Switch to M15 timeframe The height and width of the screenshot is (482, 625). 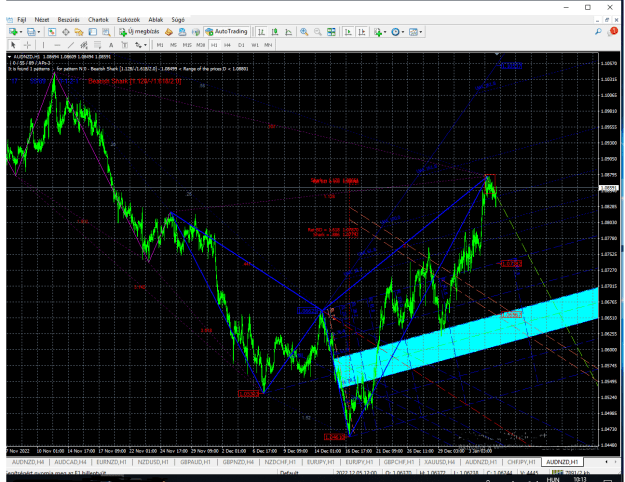pos(187,45)
